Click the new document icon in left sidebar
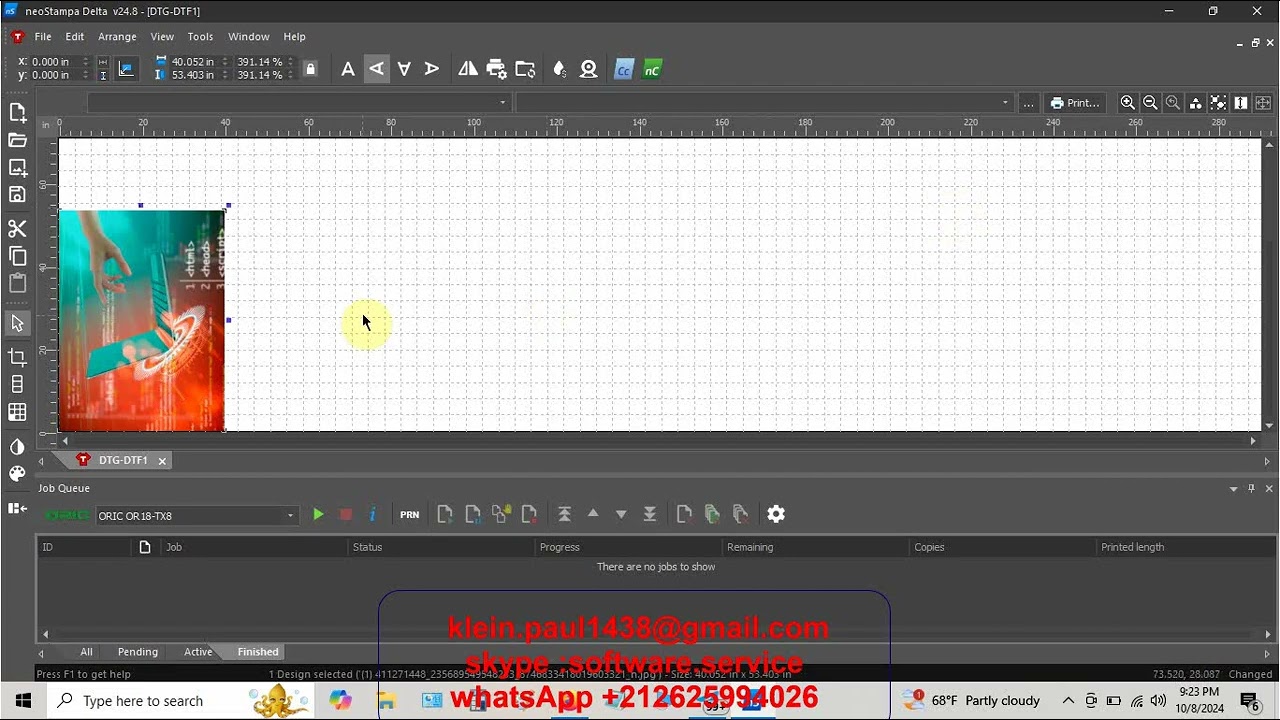 [17, 113]
